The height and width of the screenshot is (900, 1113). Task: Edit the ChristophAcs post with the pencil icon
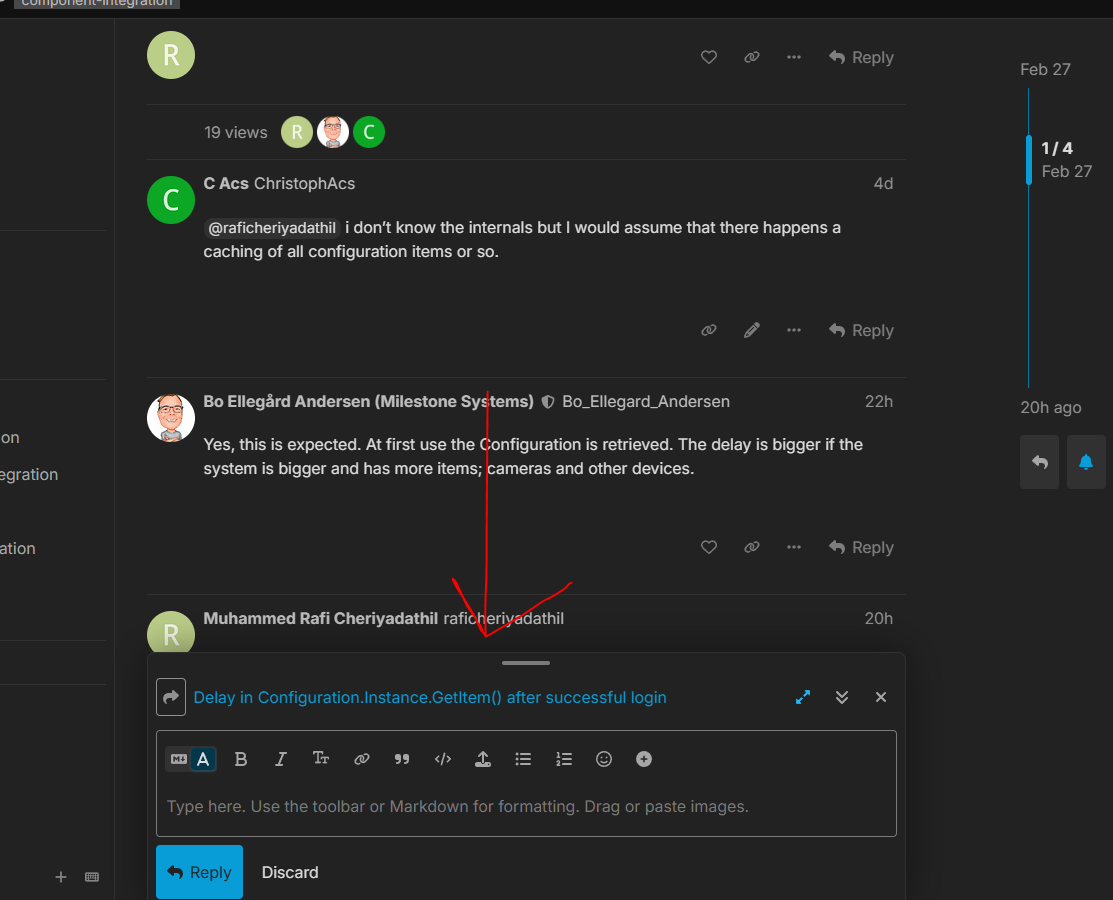pos(752,330)
